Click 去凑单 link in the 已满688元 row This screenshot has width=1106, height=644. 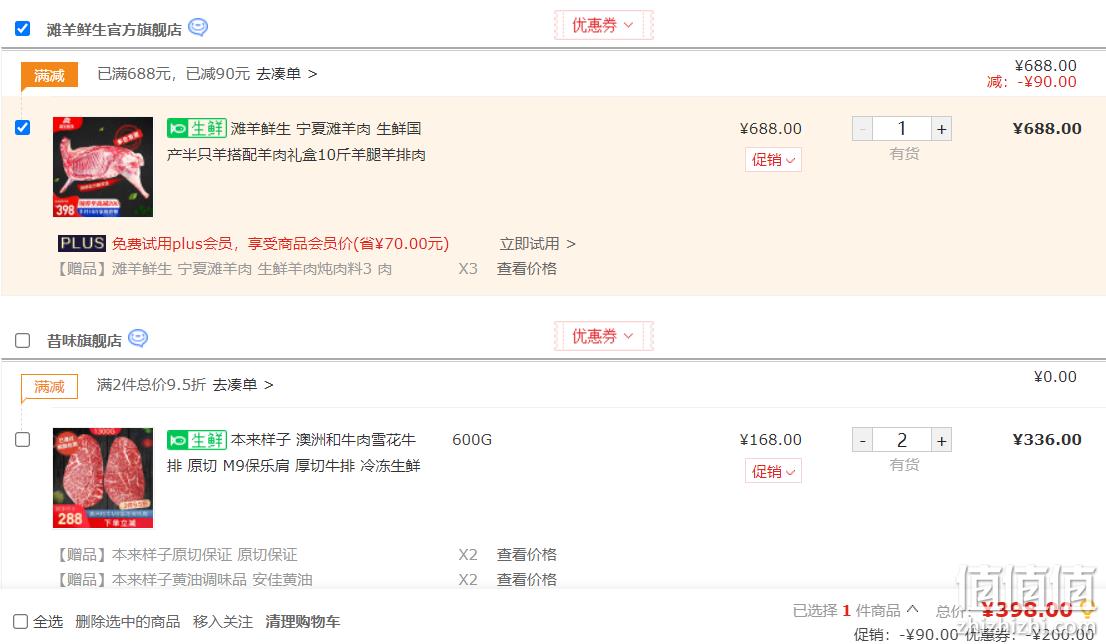click(x=286, y=74)
